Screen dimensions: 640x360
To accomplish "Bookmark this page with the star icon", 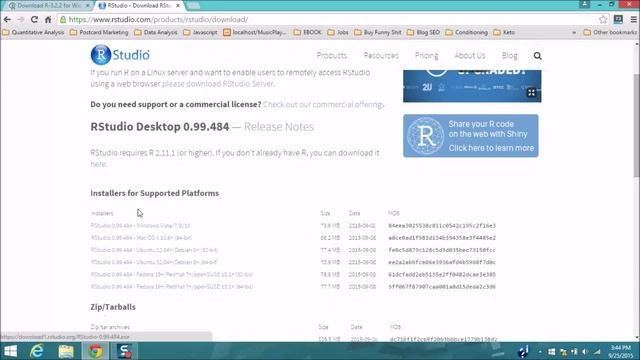I will pos(603,20).
